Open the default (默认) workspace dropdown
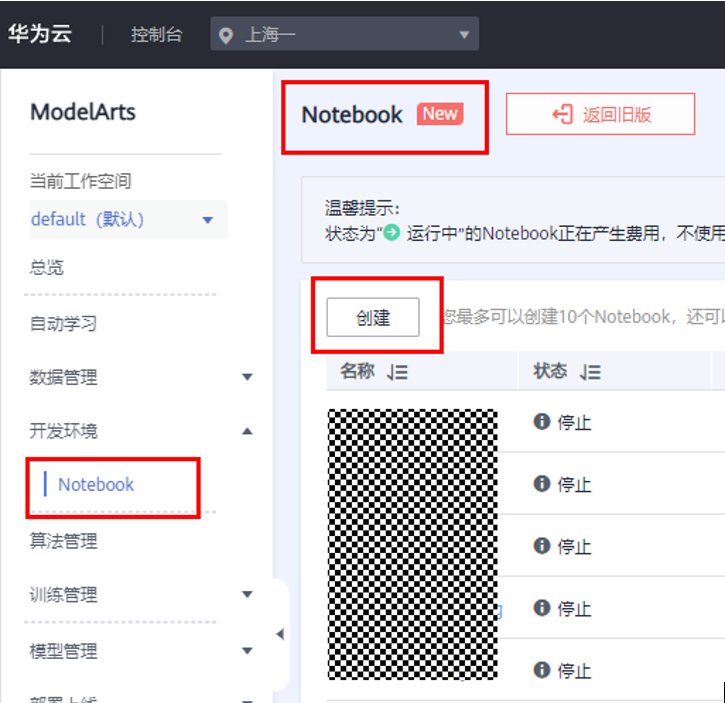The height and width of the screenshot is (703, 725). [128, 220]
